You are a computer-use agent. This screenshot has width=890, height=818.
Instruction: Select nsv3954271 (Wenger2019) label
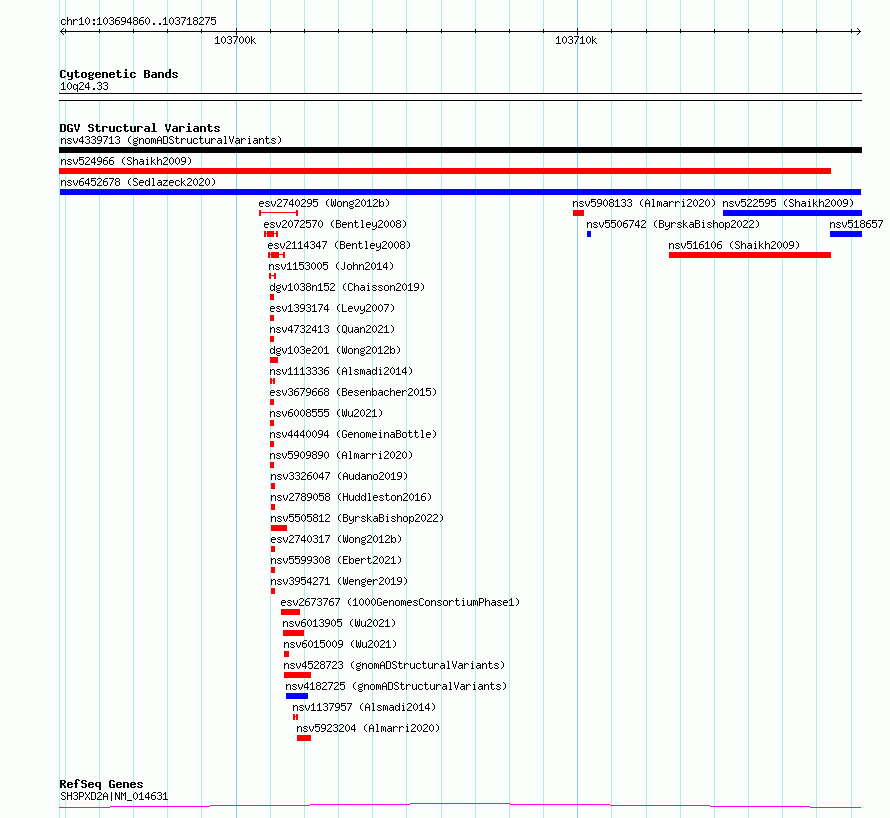click(x=339, y=581)
